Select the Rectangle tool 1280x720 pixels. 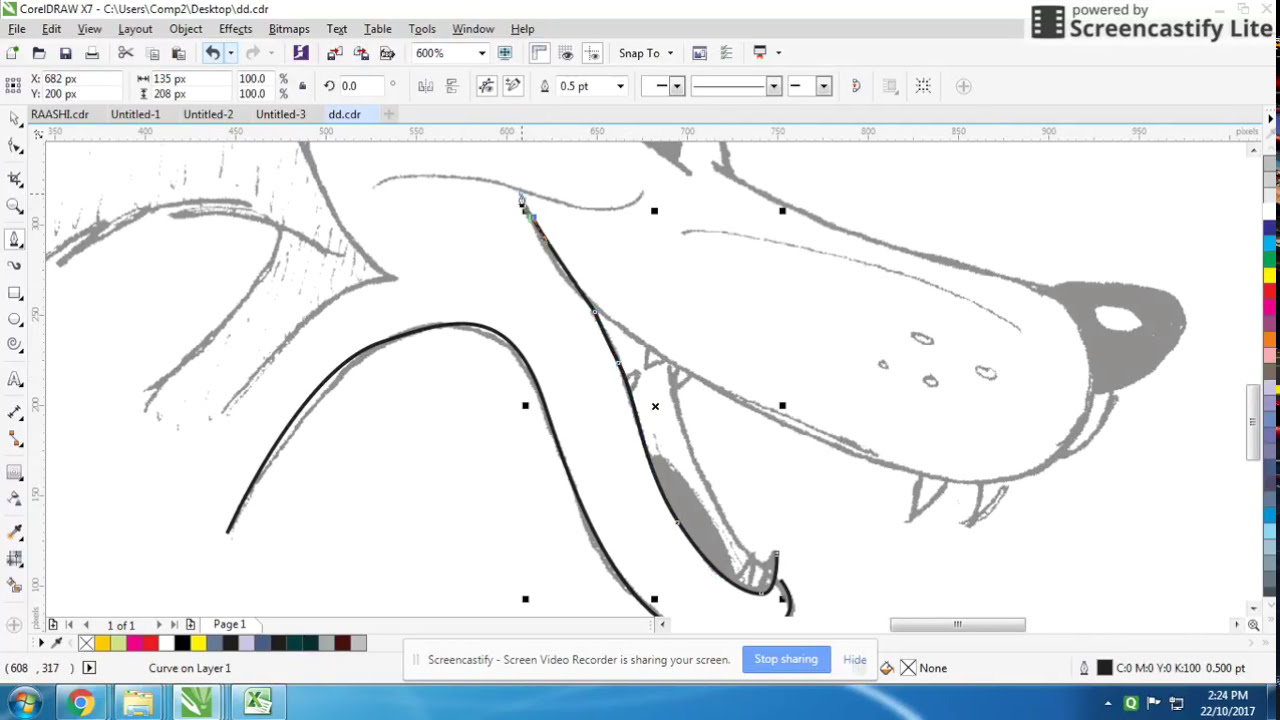coord(15,293)
